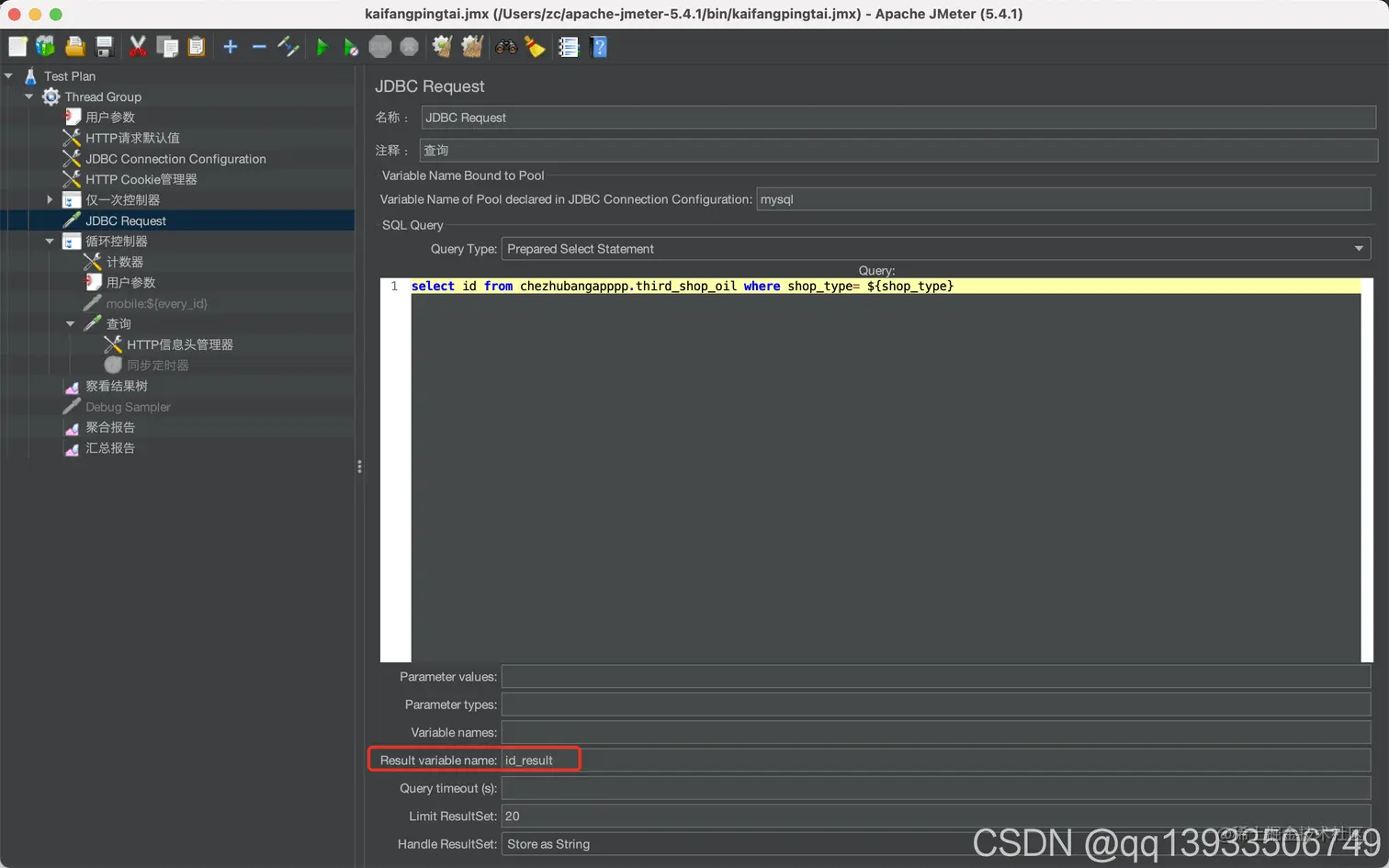Open the Function Helper dialog icon

pyautogui.click(x=569, y=47)
